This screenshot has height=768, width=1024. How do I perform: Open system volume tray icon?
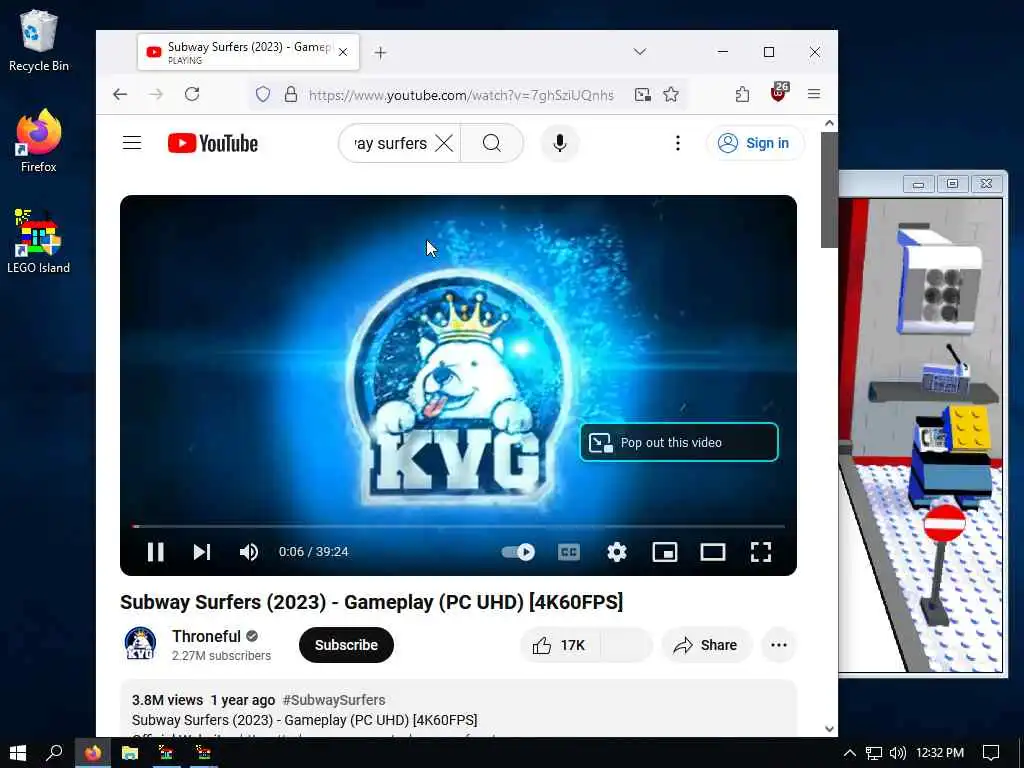pos(898,754)
